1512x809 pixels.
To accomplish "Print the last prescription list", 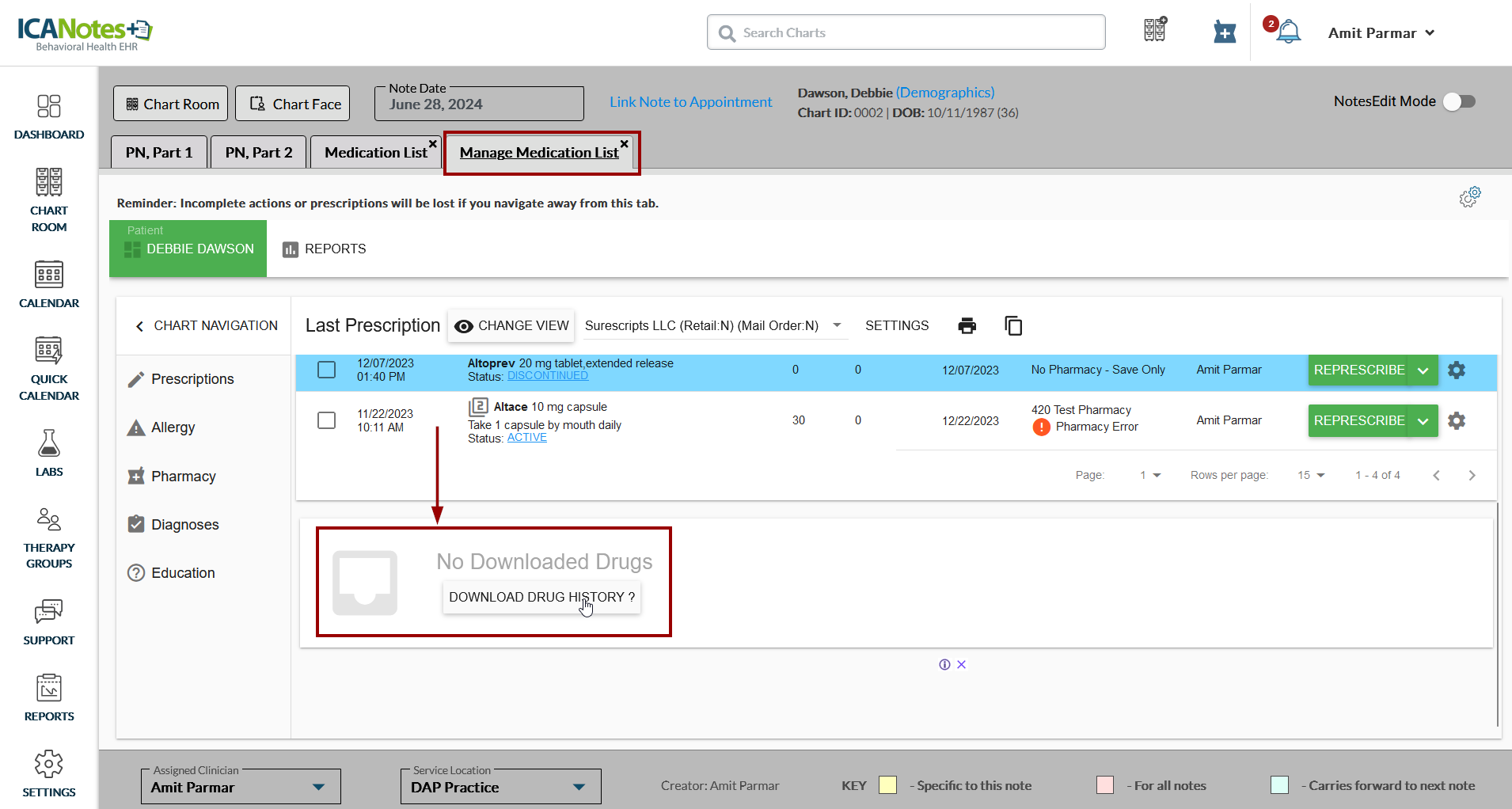I will [967, 326].
